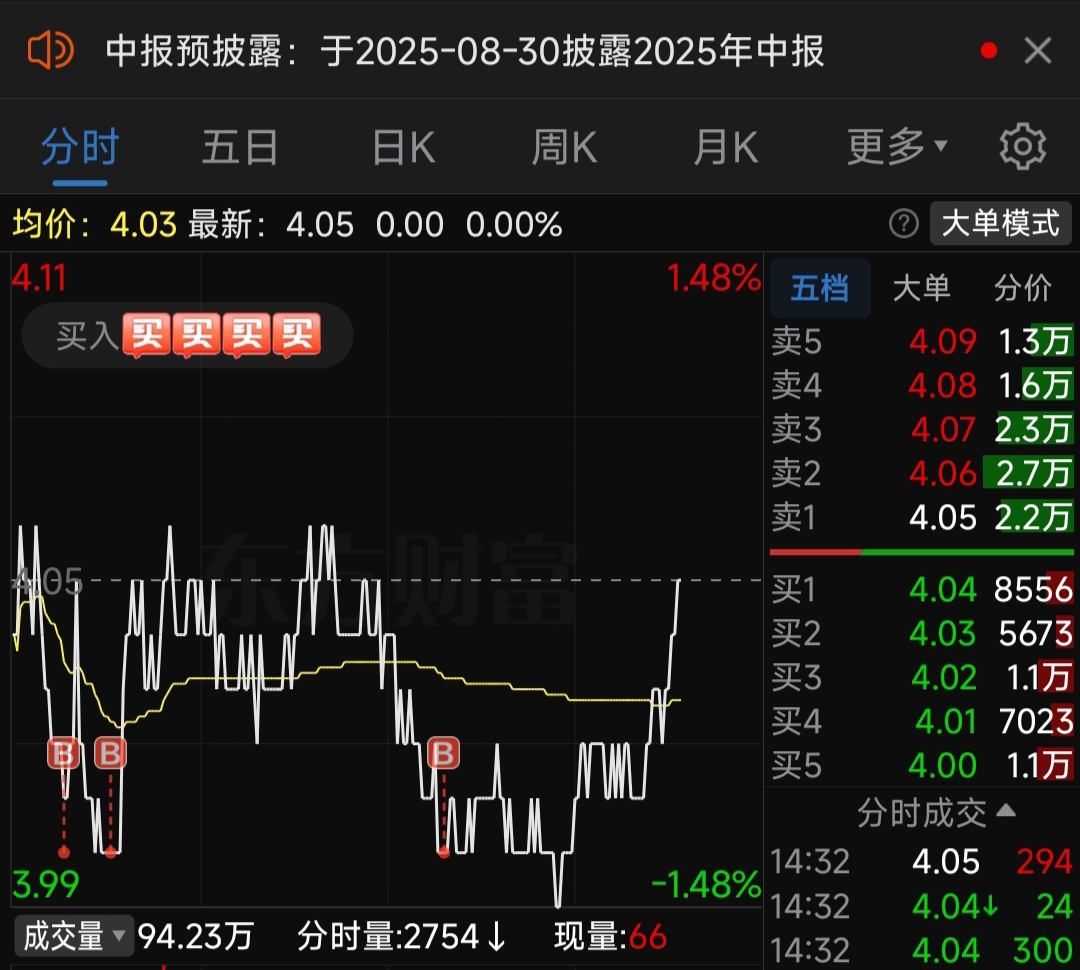The width and height of the screenshot is (1080, 970).
Task: Select 卖2 row at price 4.06
Action: [x=922, y=473]
